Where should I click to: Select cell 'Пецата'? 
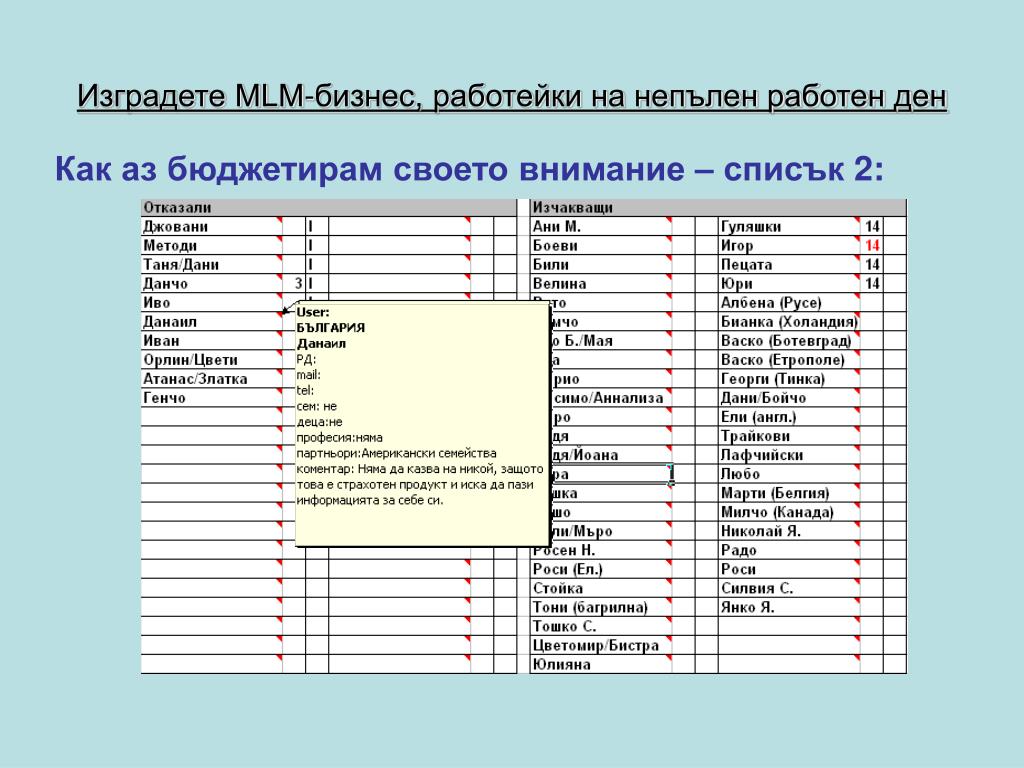click(x=789, y=264)
